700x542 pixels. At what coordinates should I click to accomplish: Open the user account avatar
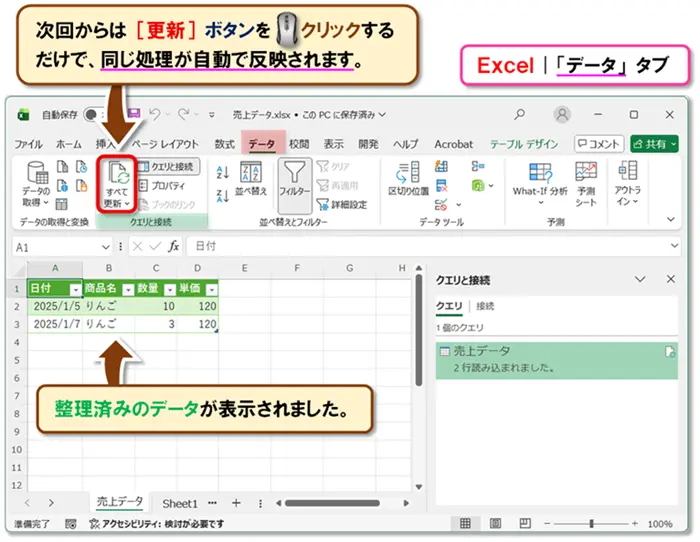[562, 115]
